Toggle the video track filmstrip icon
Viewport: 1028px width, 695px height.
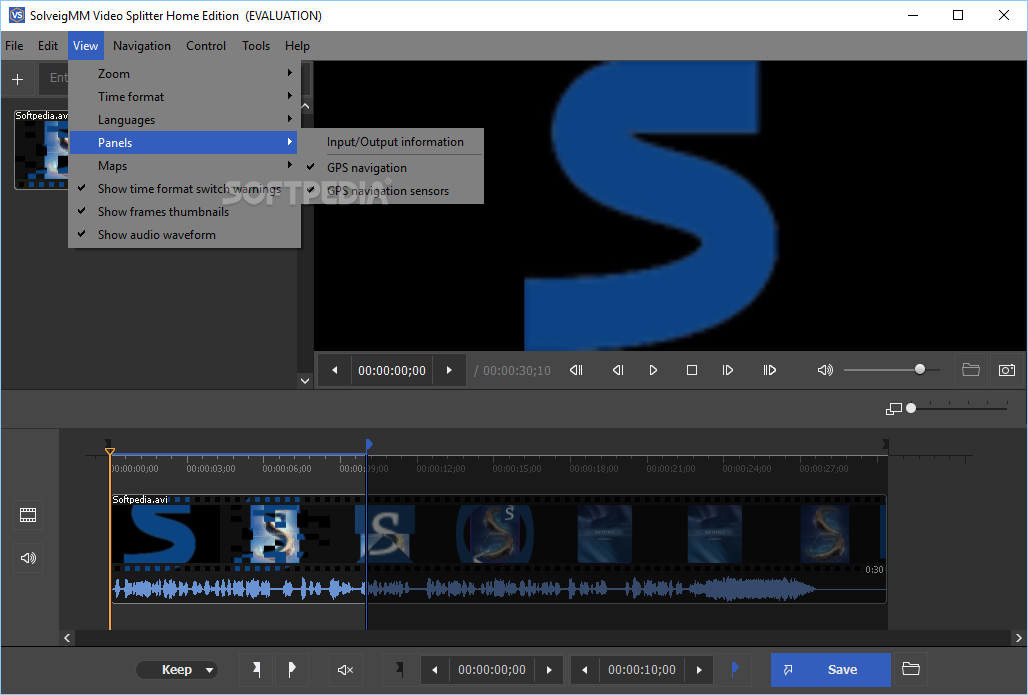pos(28,515)
